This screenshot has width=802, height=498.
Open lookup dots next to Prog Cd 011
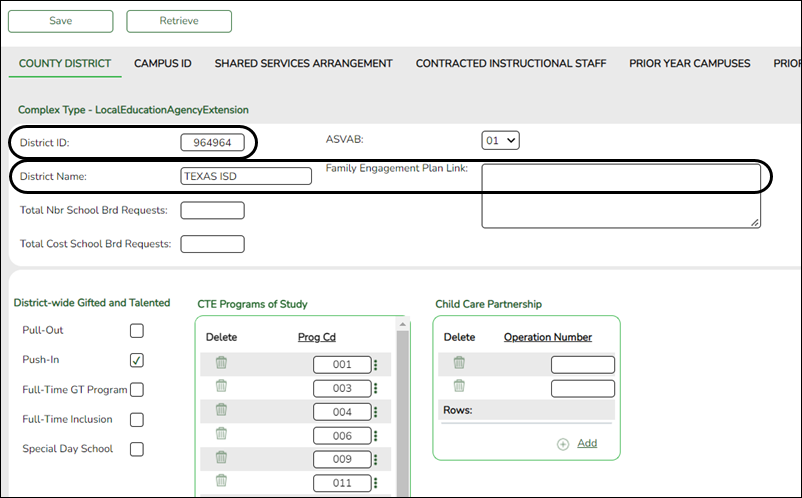click(x=375, y=483)
